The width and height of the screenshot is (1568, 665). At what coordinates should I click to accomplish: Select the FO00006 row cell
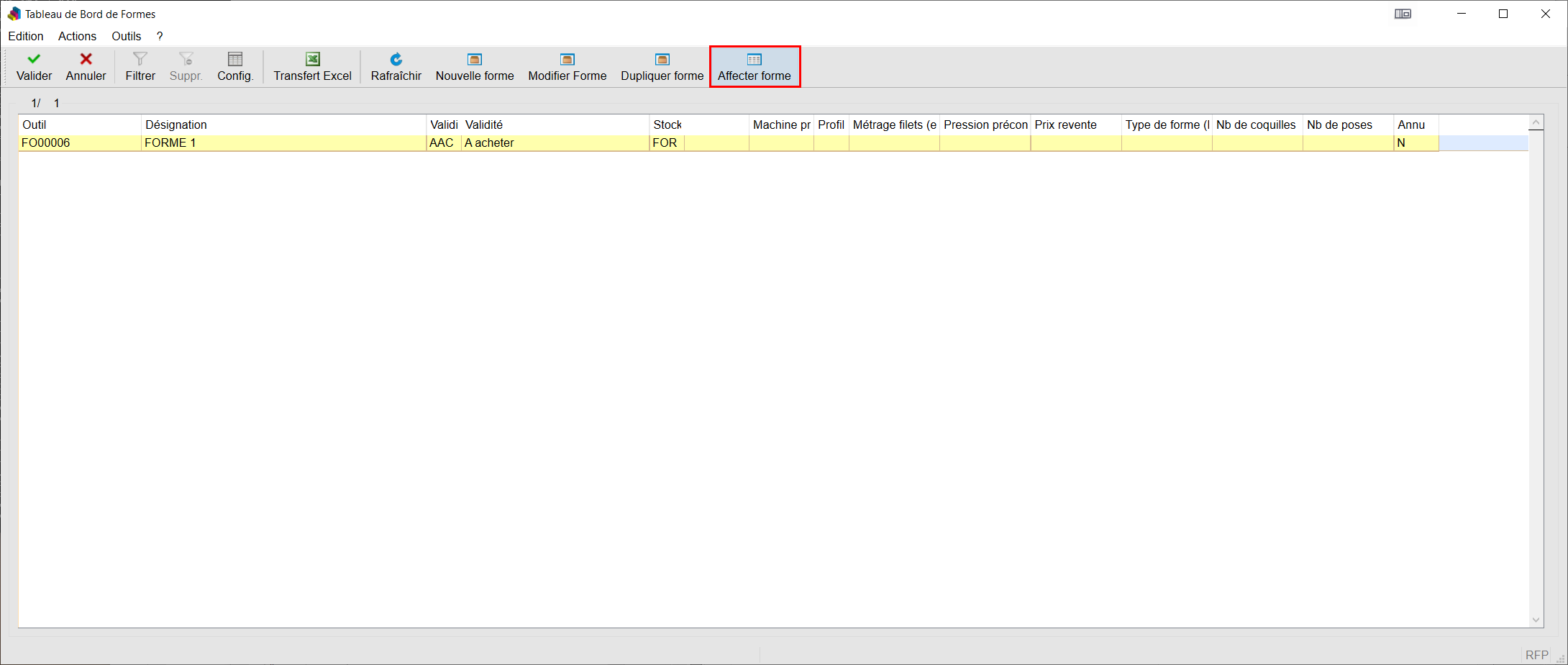click(x=79, y=142)
